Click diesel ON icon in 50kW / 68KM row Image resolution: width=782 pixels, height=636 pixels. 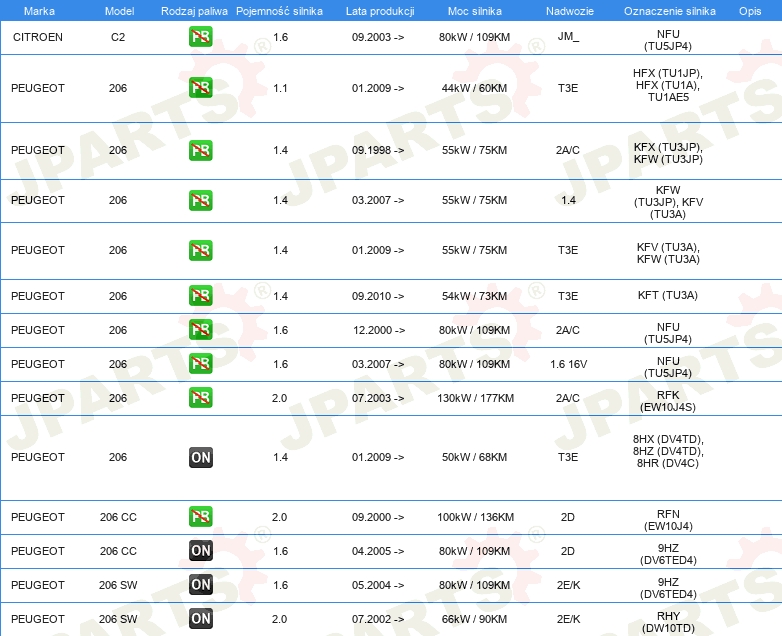(200, 457)
